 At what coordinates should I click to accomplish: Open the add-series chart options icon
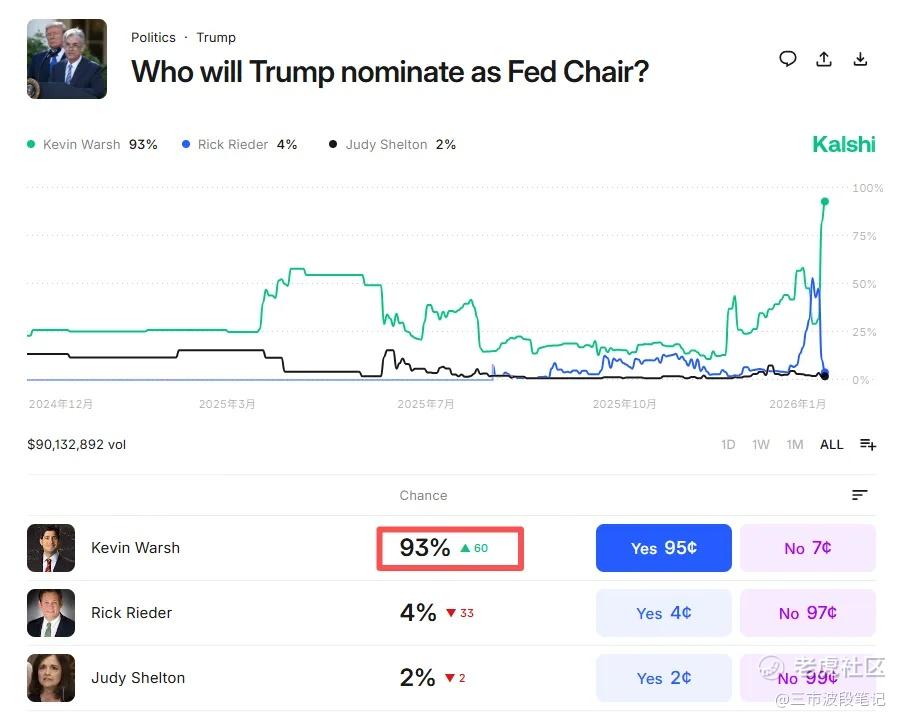click(867, 445)
